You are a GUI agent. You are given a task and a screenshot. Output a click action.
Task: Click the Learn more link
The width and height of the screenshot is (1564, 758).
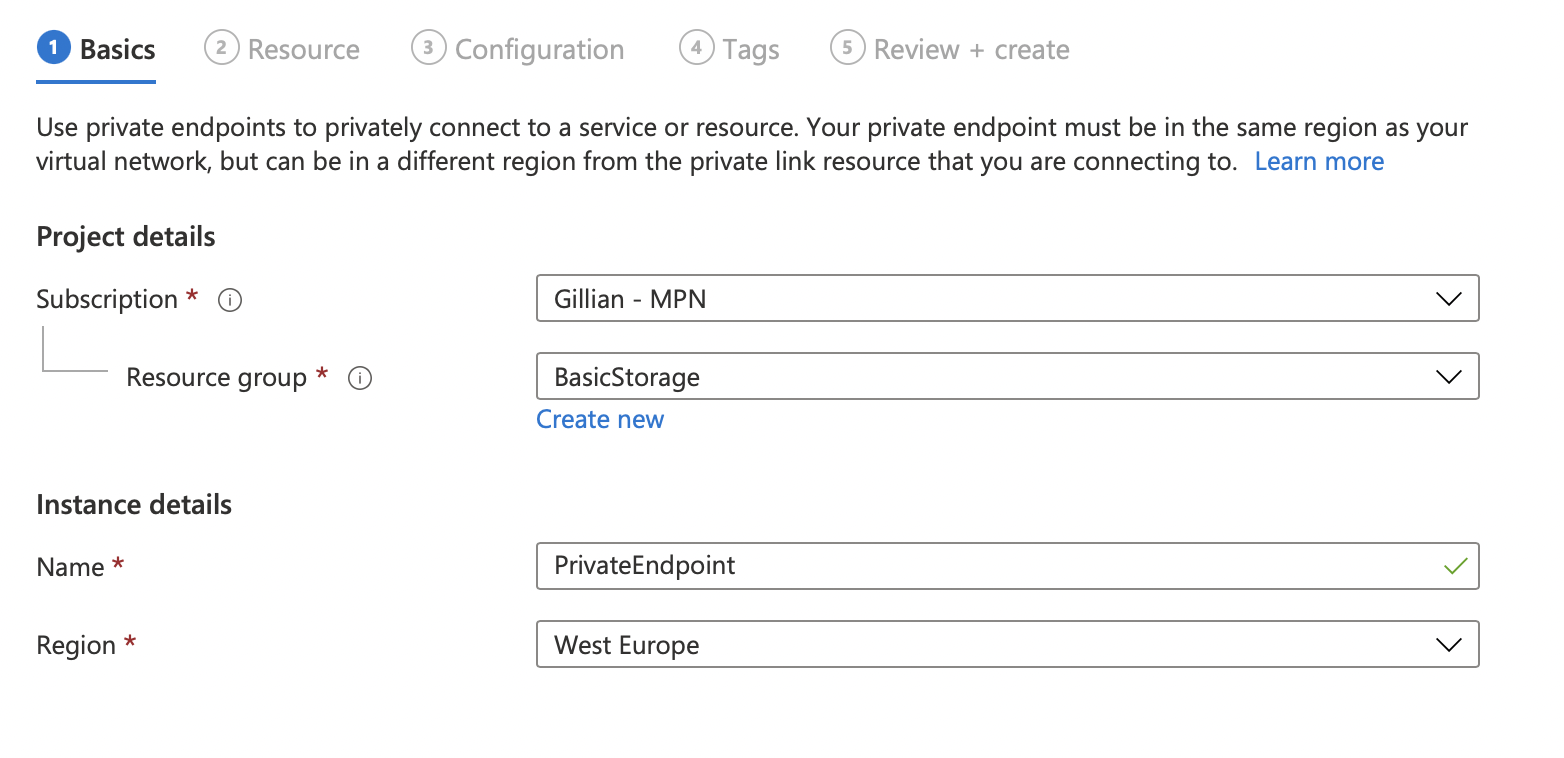click(x=1319, y=161)
